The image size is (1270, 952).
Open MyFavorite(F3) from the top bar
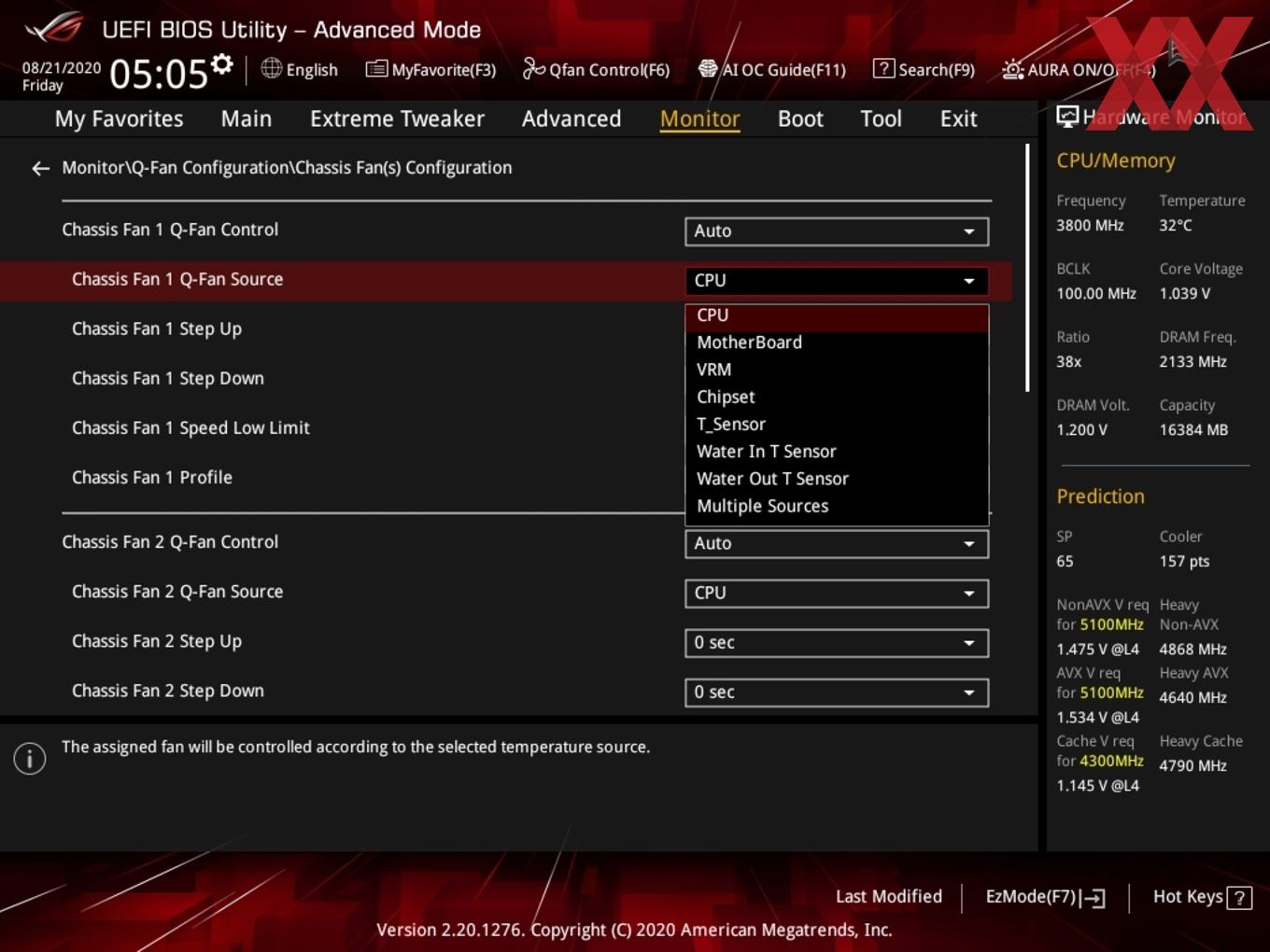coord(430,69)
